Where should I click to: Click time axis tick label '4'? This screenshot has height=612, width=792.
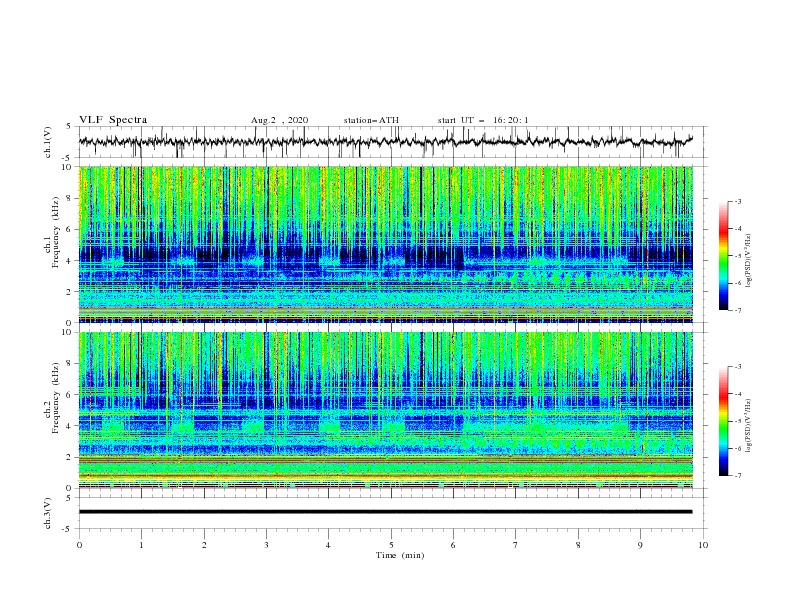328,545
